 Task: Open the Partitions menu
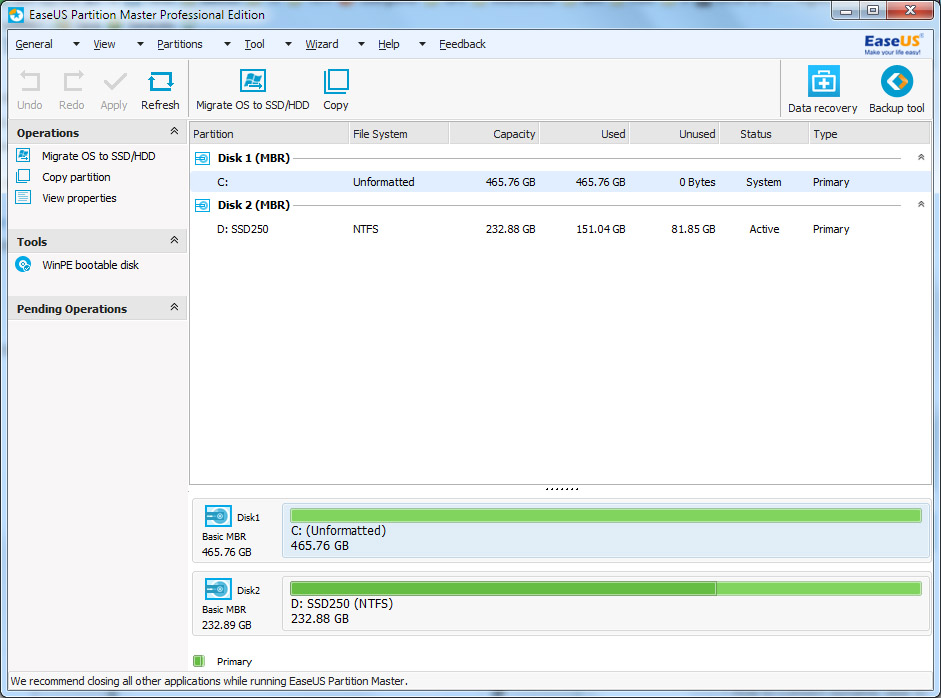tap(180, 44)
